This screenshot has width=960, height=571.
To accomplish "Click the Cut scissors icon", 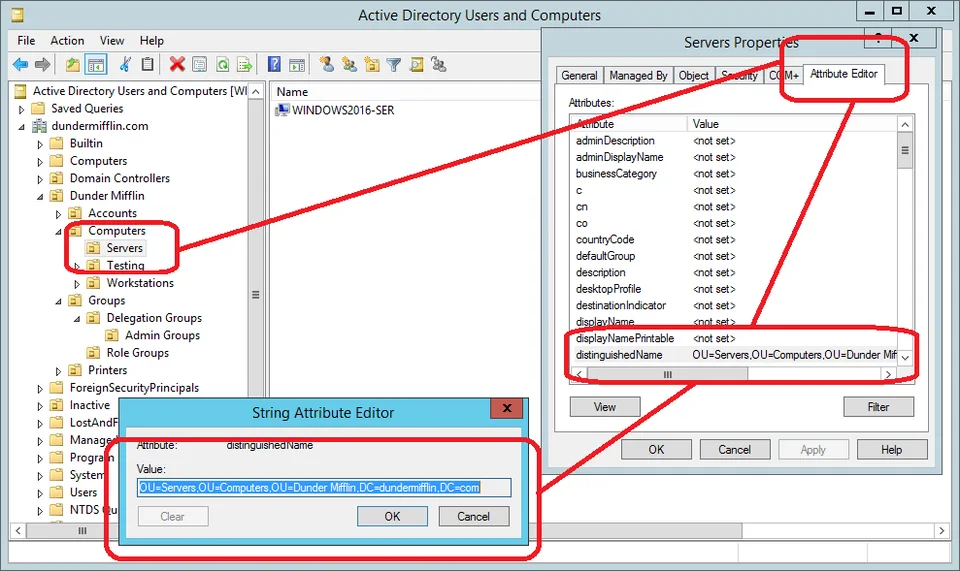I will [x=126, y=64].
